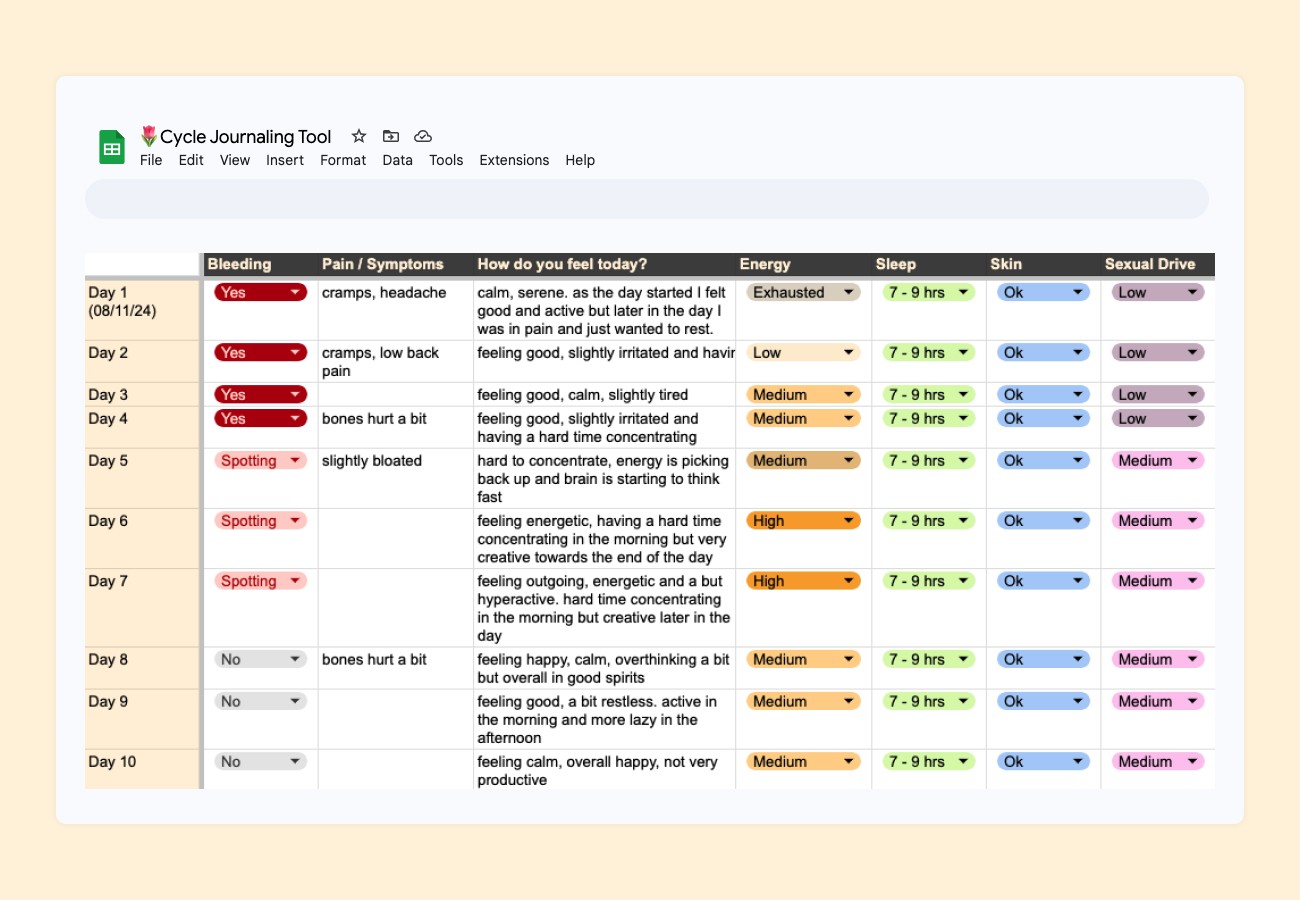Select cell reading cramps, low back pain
1300x900 pixels.
396,361
